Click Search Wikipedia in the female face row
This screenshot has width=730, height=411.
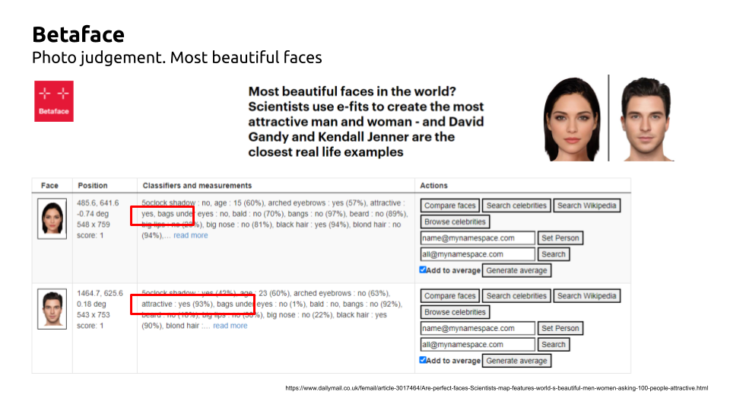pyautogui.click(x=587, y=206)
